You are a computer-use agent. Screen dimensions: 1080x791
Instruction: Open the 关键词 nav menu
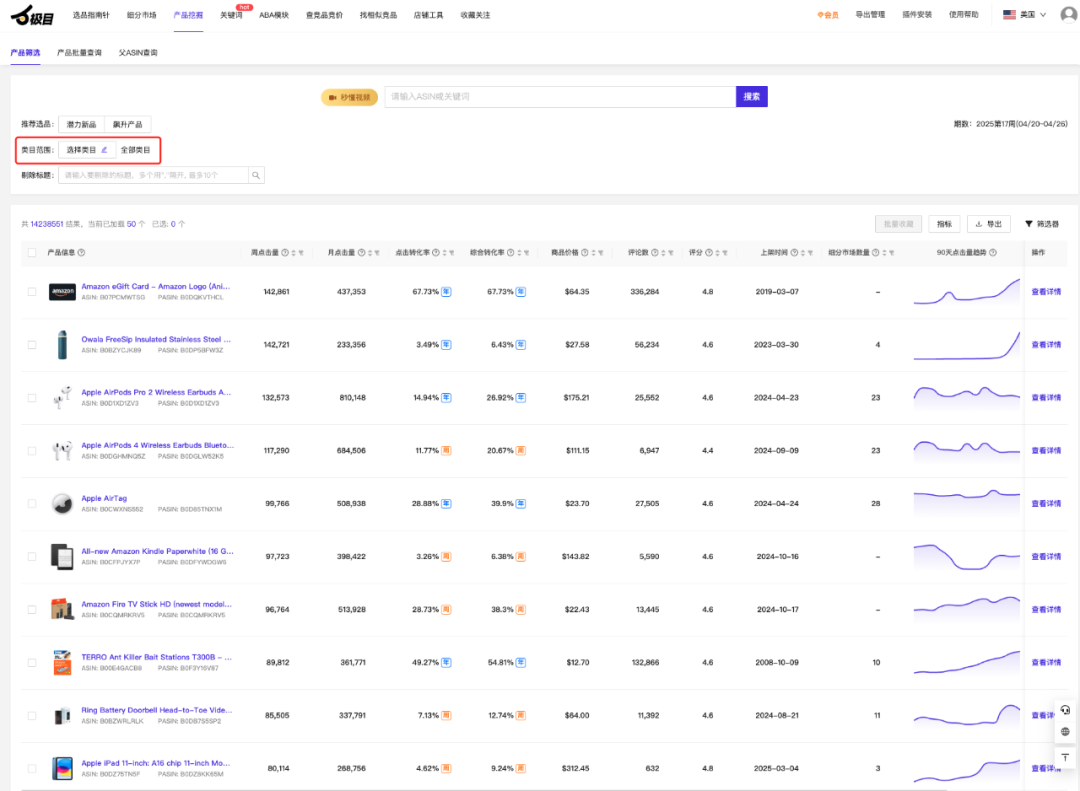[x=231, y=15]
